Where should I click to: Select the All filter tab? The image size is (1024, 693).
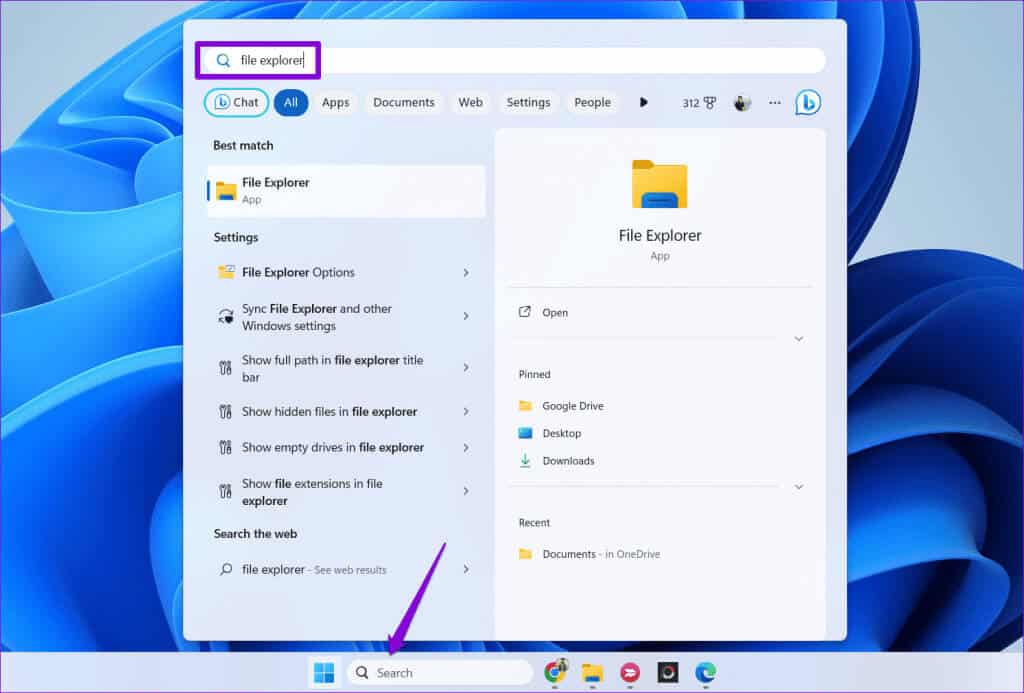coord(291,103)
